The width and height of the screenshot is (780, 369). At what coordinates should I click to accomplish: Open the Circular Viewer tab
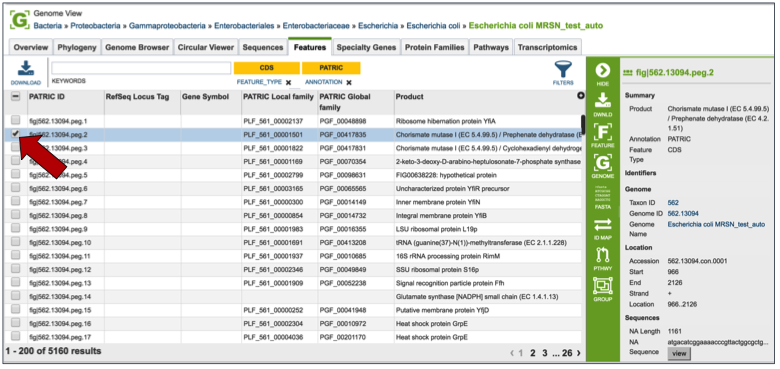tap(205, 47)
